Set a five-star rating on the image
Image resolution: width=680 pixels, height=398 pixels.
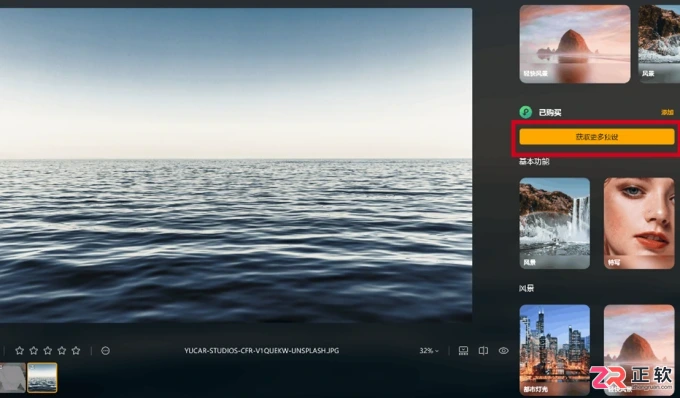76,350
